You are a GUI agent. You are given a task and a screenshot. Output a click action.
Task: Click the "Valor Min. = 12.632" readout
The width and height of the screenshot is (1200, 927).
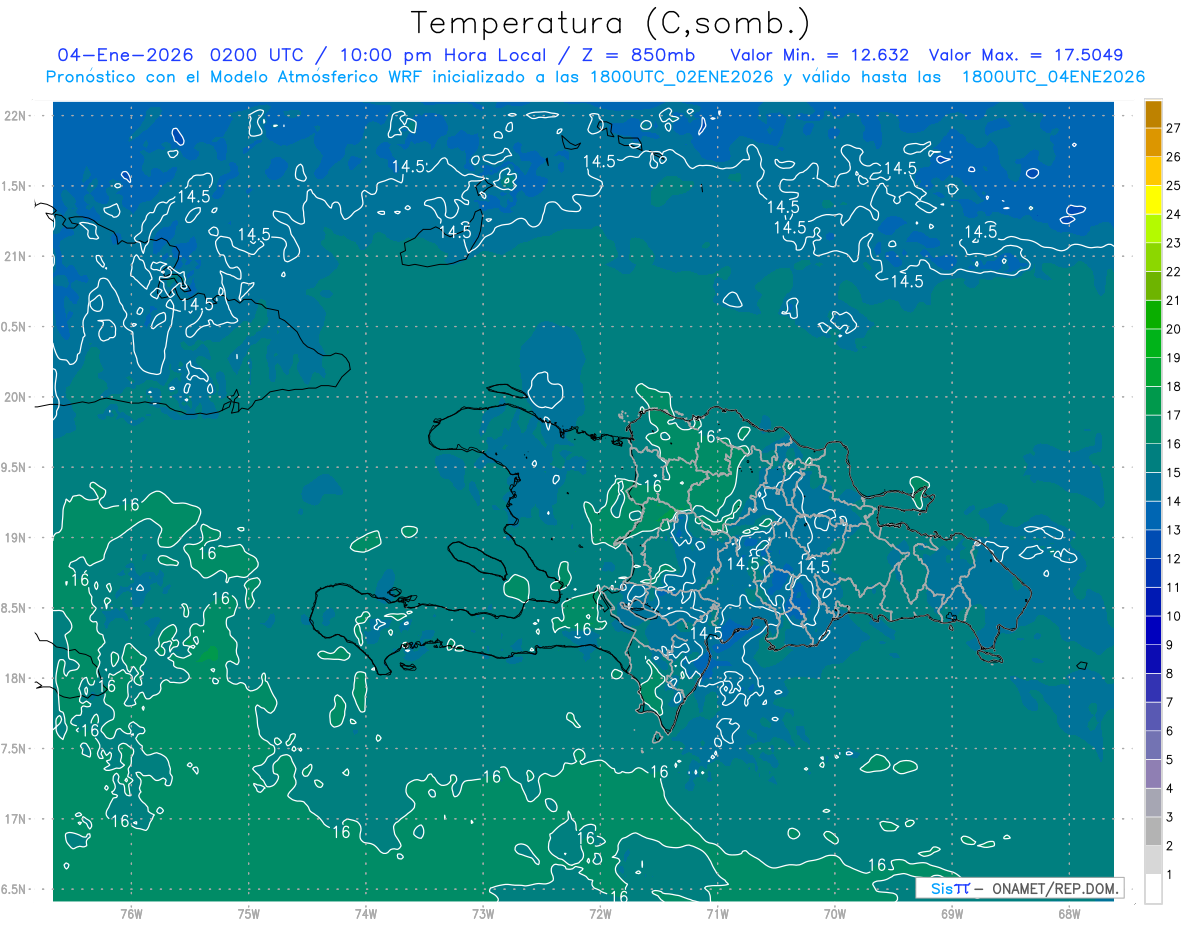click(x=820, y=55)
